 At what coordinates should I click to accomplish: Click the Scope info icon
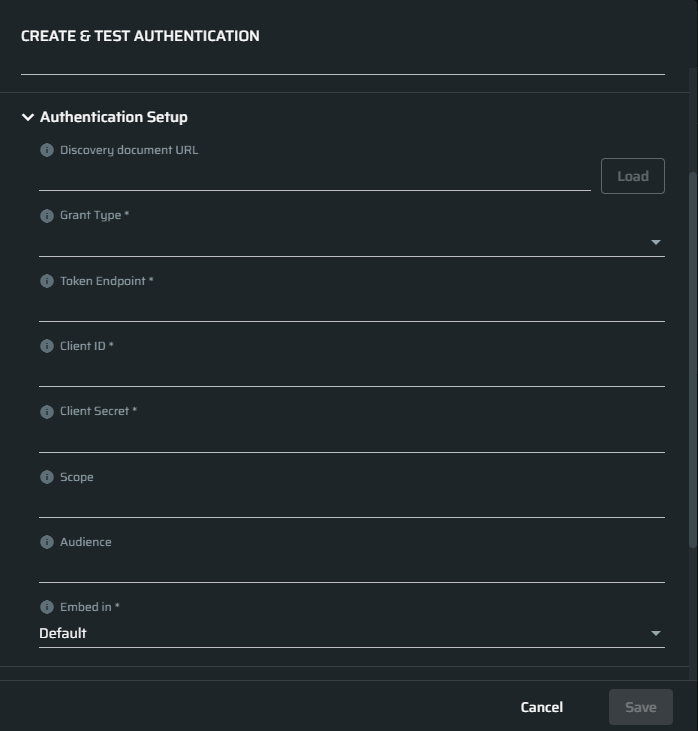pos(47,477)
